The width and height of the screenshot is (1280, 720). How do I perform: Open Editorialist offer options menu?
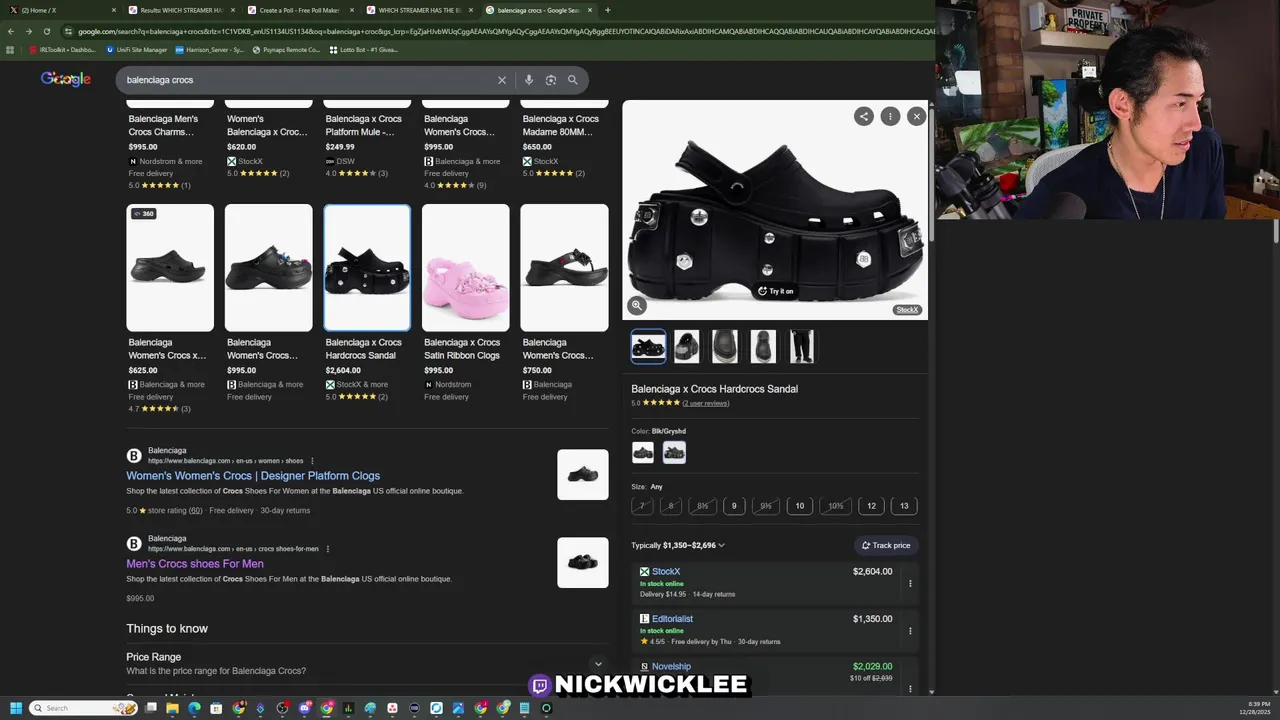click(x=910, y=631)
